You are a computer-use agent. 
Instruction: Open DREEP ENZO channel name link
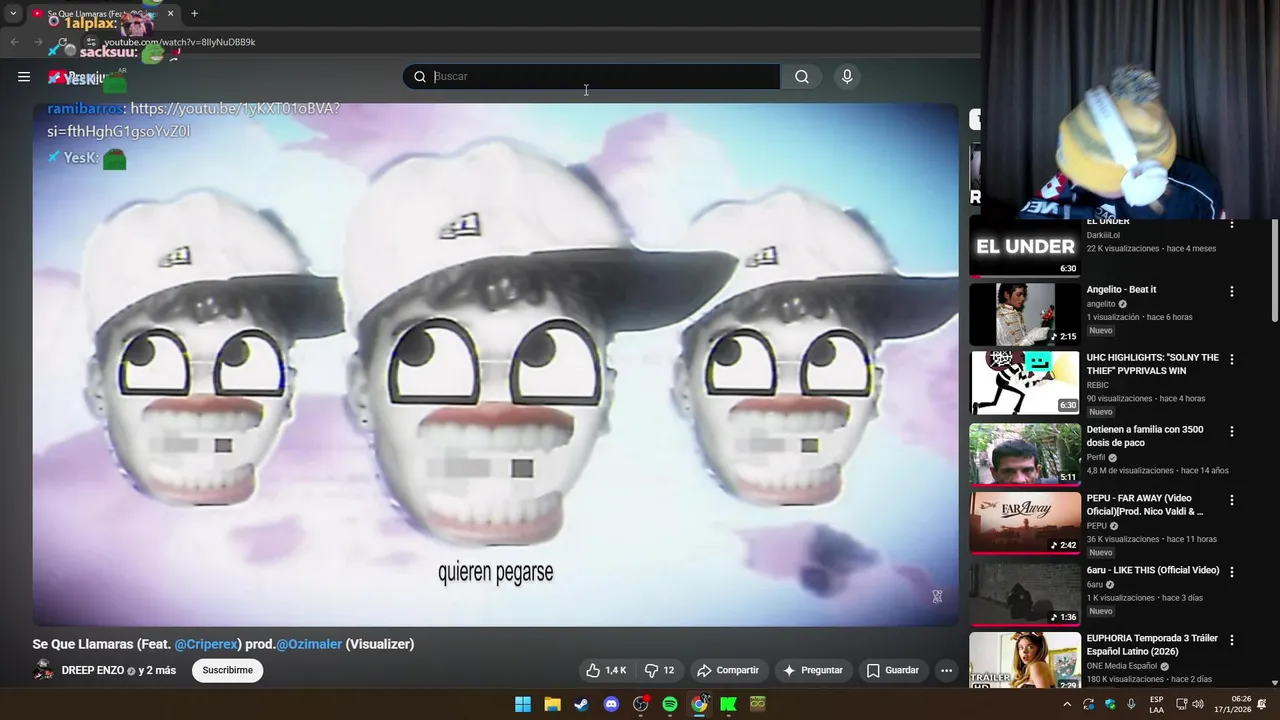click(93, 670)
